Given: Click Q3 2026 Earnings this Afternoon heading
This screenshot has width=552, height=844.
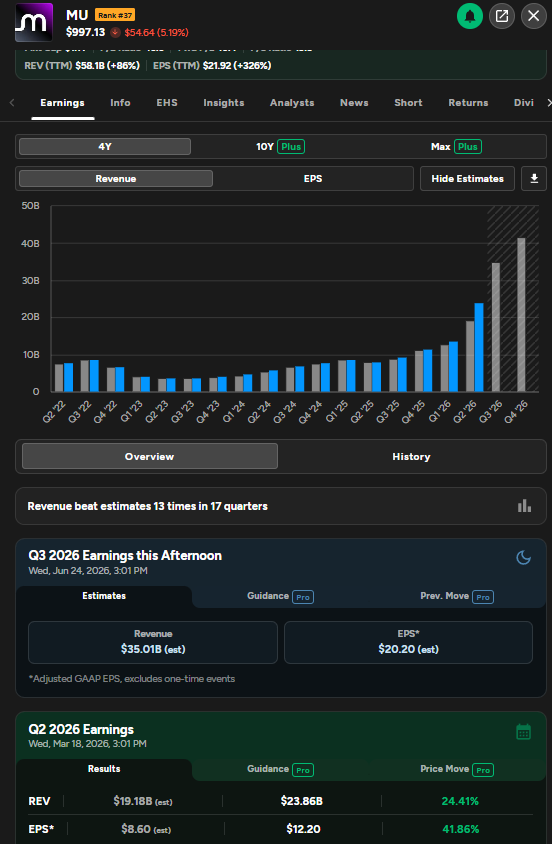Looking at the screenshot, I should (x=125, y=555).
